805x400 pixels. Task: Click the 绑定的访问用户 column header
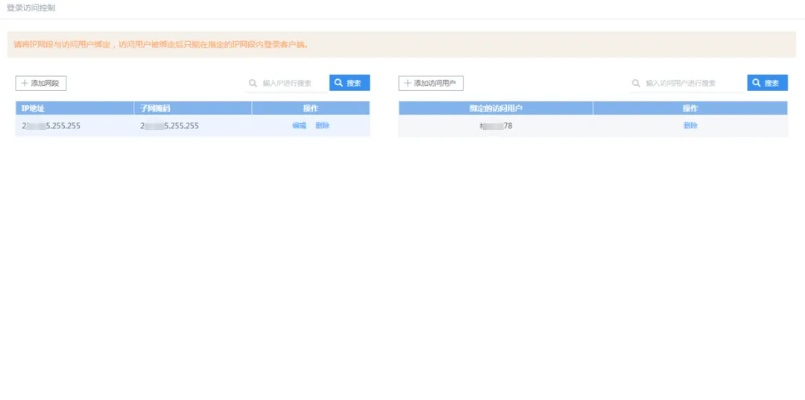coord(495,107)
